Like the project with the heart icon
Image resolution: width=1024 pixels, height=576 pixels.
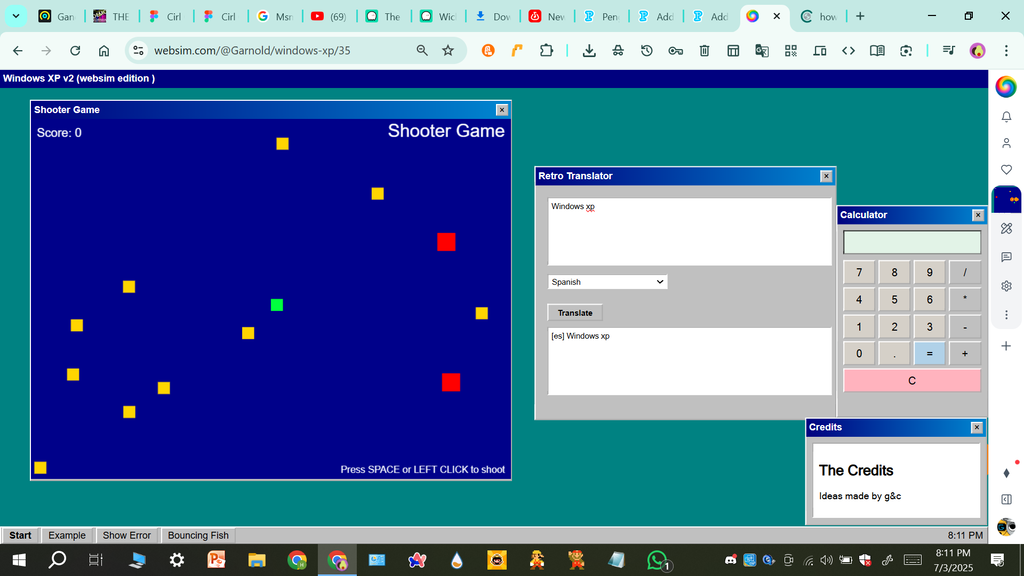click(1006, 170)
